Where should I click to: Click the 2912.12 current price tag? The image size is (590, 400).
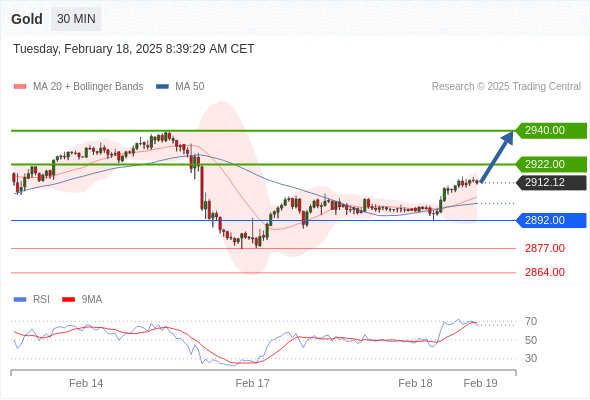(551, 183)
